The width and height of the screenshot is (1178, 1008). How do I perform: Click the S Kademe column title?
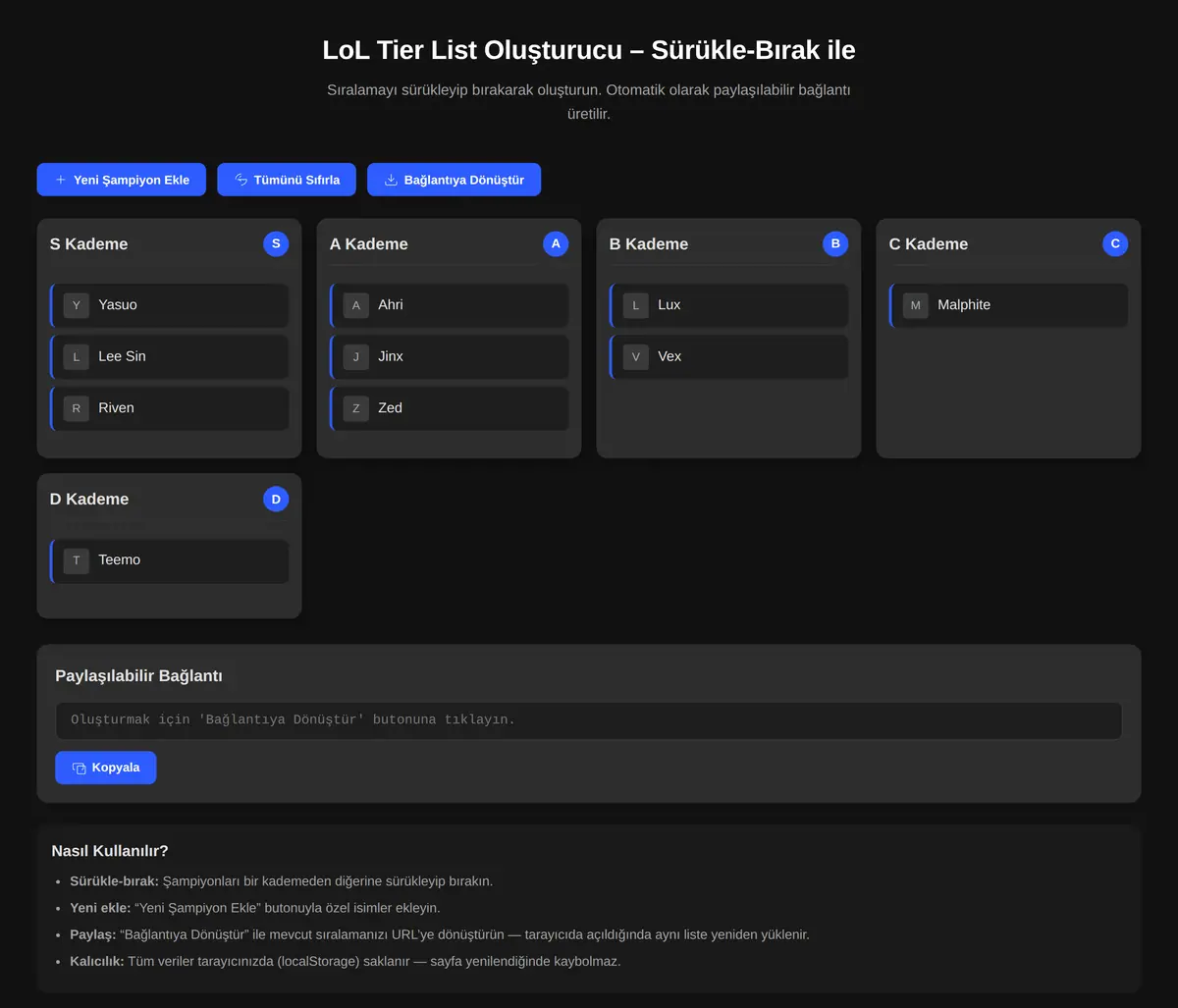coord(88,244)
